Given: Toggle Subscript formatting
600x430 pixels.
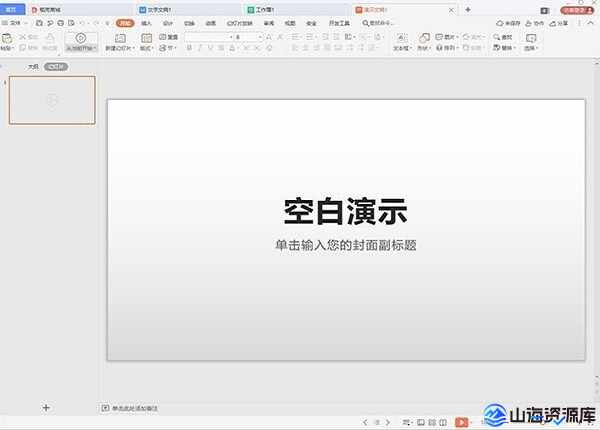Looking at the screenshot, I should point(257,48).
